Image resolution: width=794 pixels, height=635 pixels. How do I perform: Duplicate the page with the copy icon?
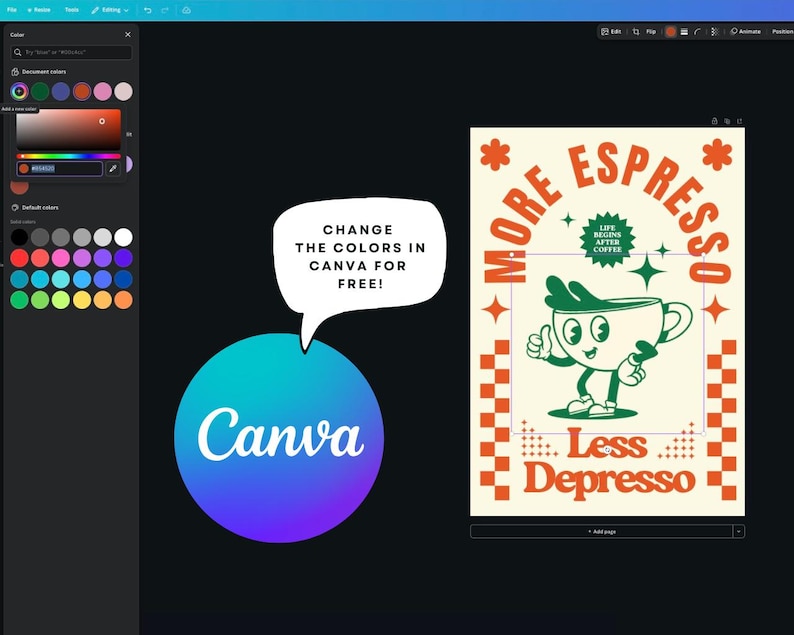(x=727, y=121)
